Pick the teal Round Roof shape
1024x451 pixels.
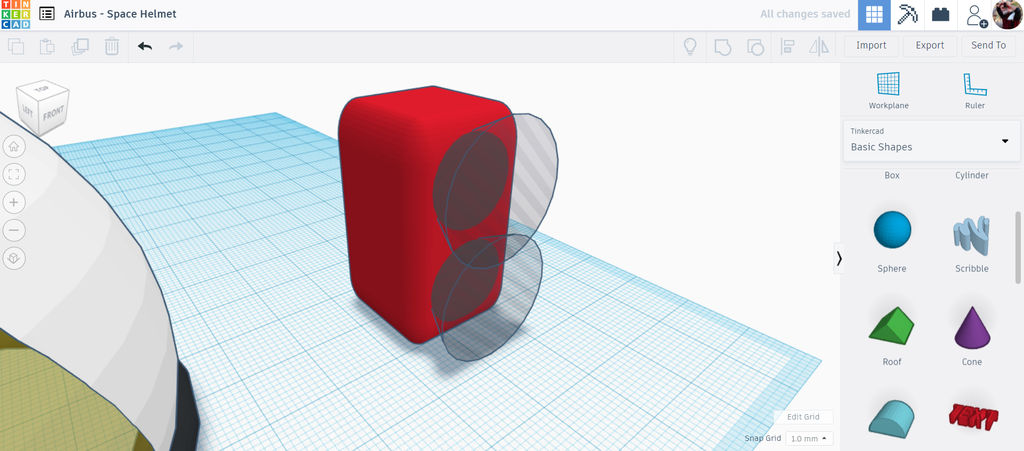[x=891, y=417]
